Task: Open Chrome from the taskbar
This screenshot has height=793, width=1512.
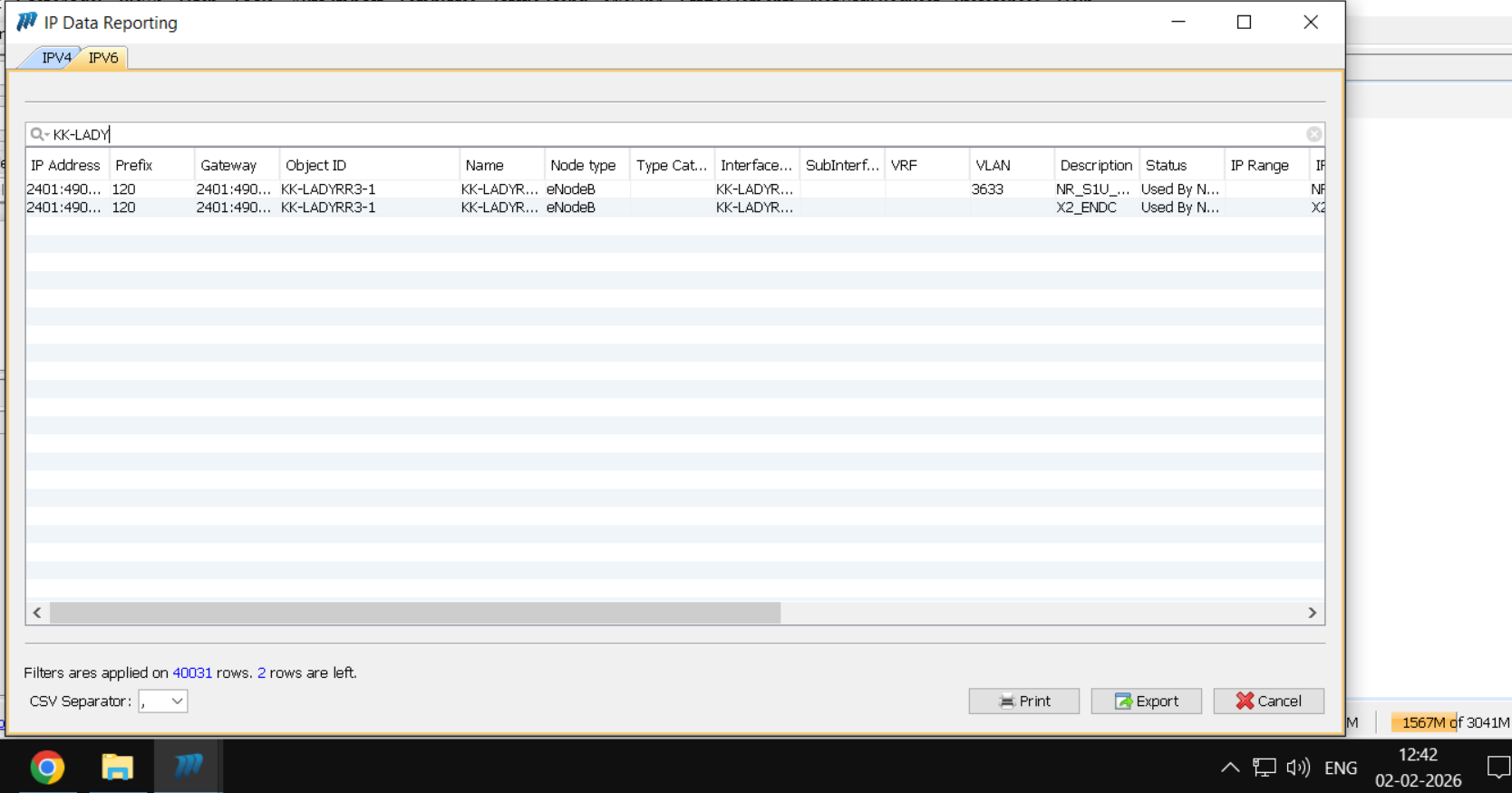Action: click(x=47, y=767)
